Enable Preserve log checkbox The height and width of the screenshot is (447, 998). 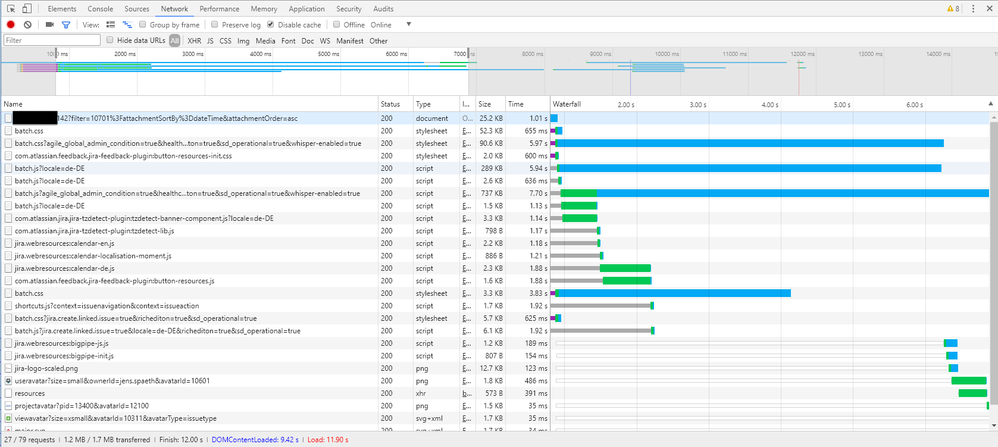point(215,25)
